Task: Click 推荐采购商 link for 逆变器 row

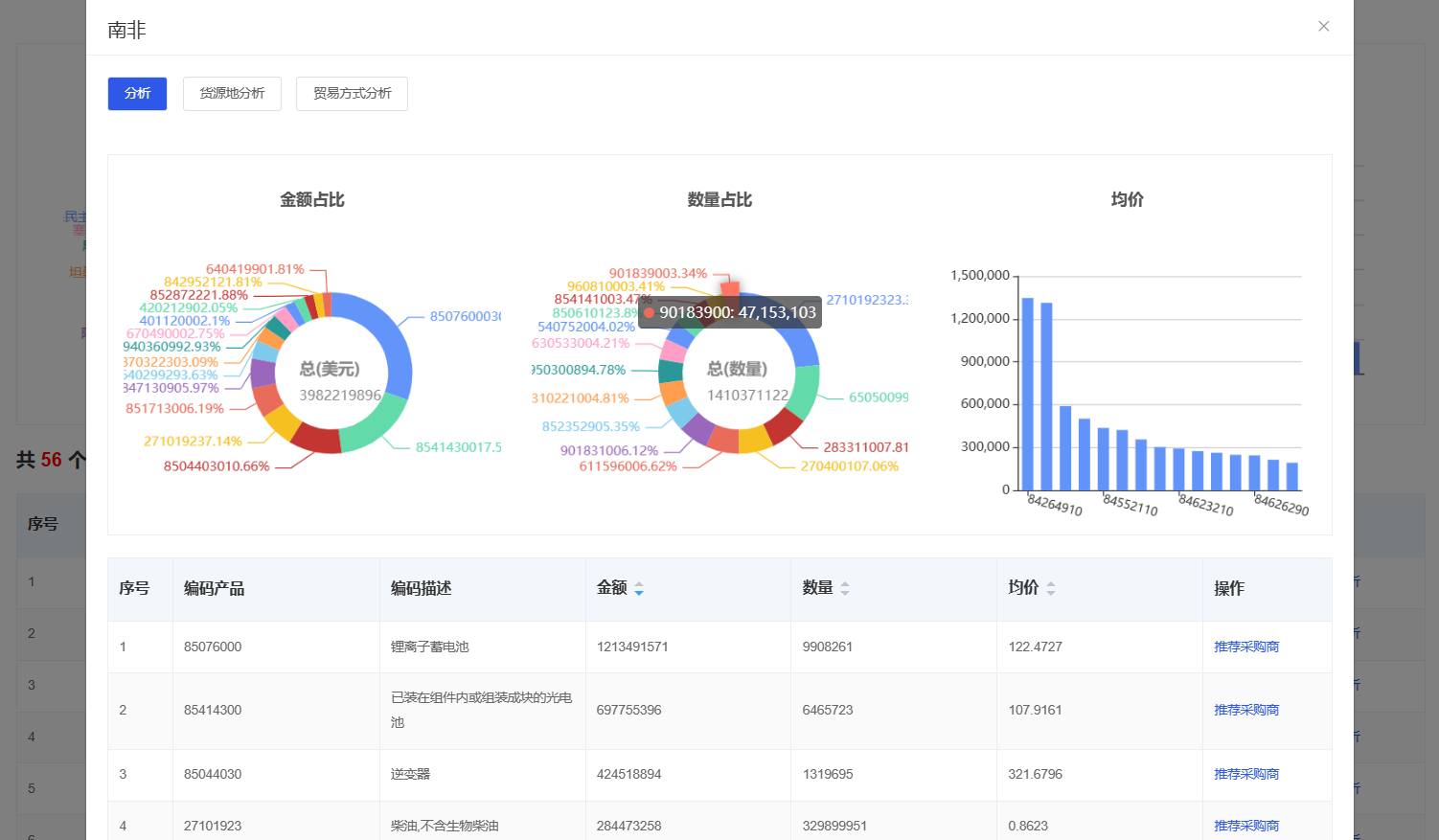Action: point(1246,775)
